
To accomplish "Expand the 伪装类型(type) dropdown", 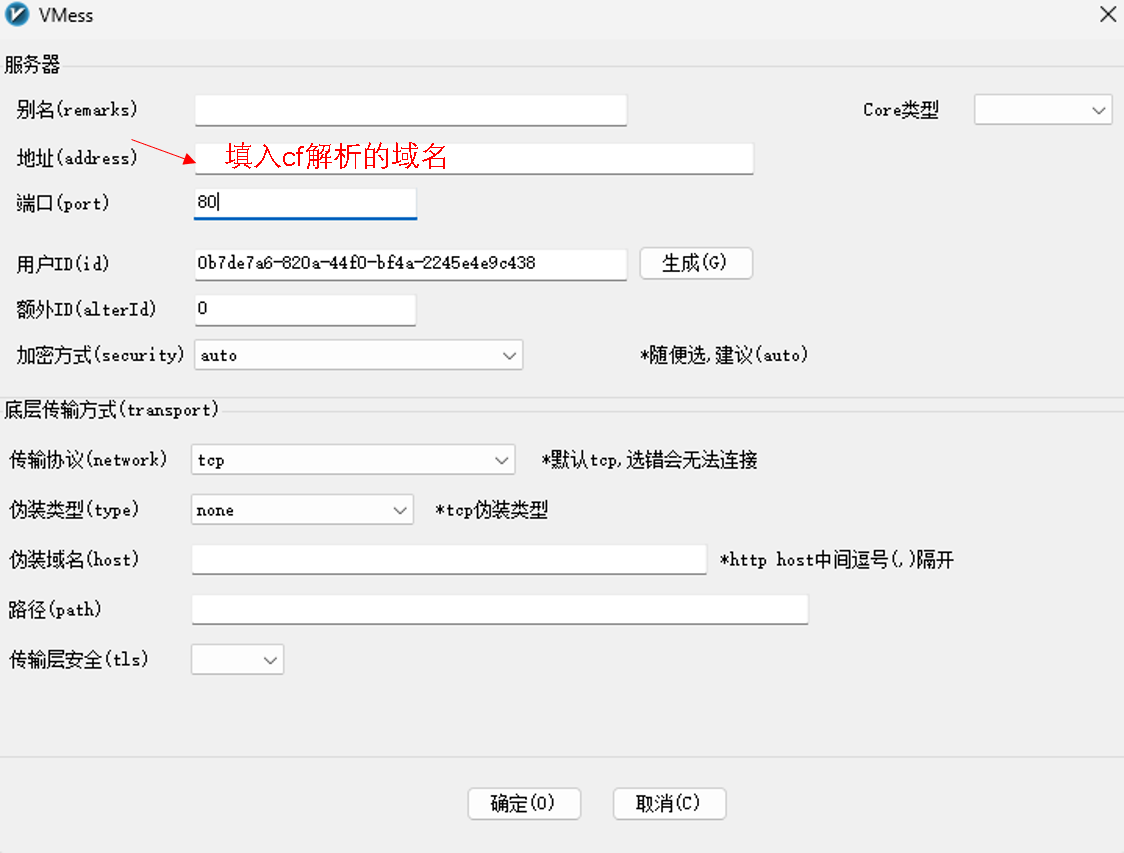I will 401,510.
